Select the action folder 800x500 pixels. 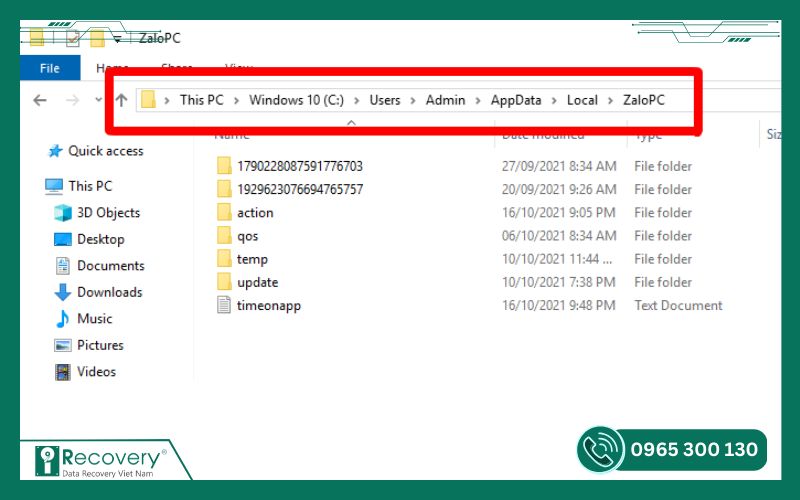255,213
